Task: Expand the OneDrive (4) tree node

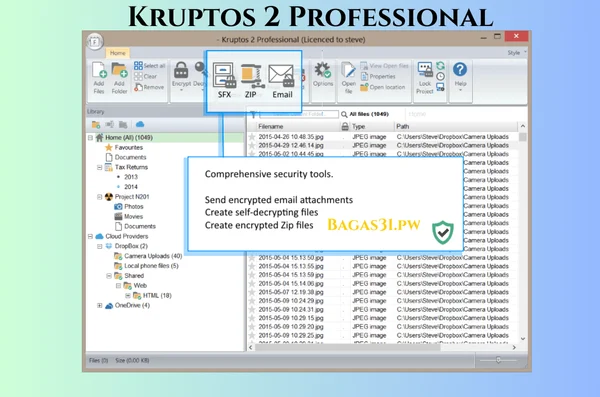Action: 99,306
